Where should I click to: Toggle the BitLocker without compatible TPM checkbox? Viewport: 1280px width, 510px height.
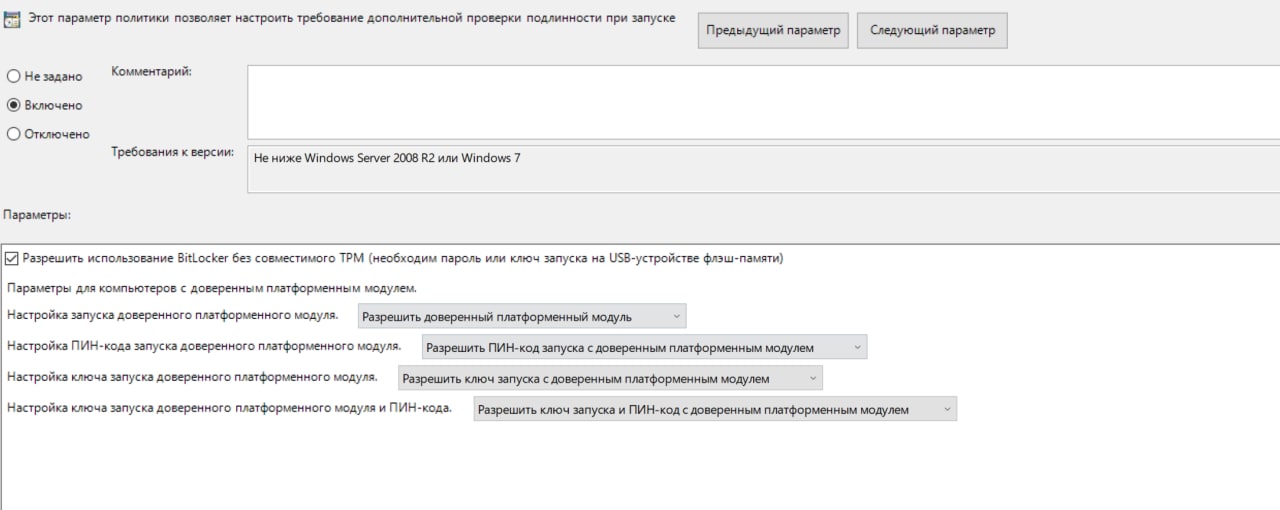click(12, 258)
